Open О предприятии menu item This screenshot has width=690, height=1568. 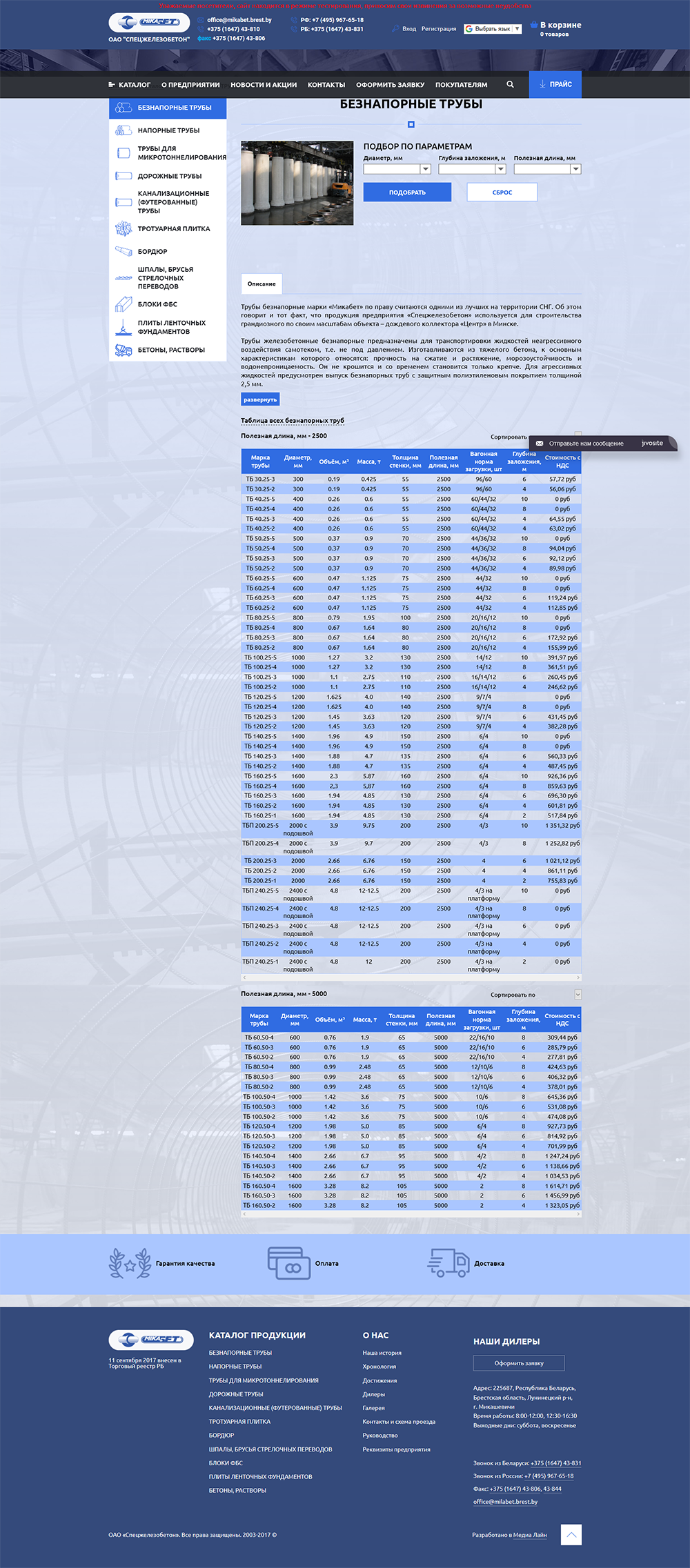pos(190,85)
